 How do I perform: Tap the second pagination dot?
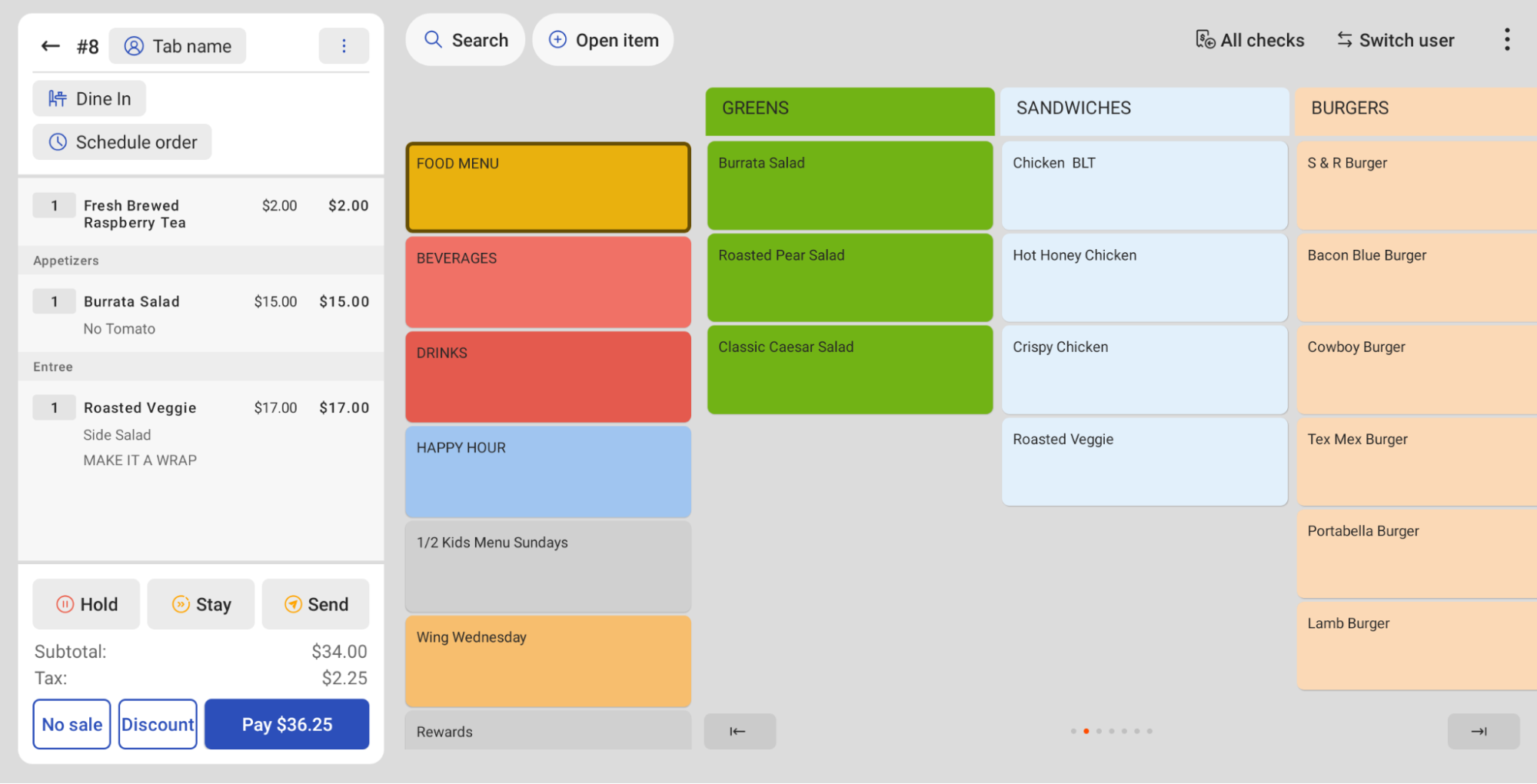1086,731
